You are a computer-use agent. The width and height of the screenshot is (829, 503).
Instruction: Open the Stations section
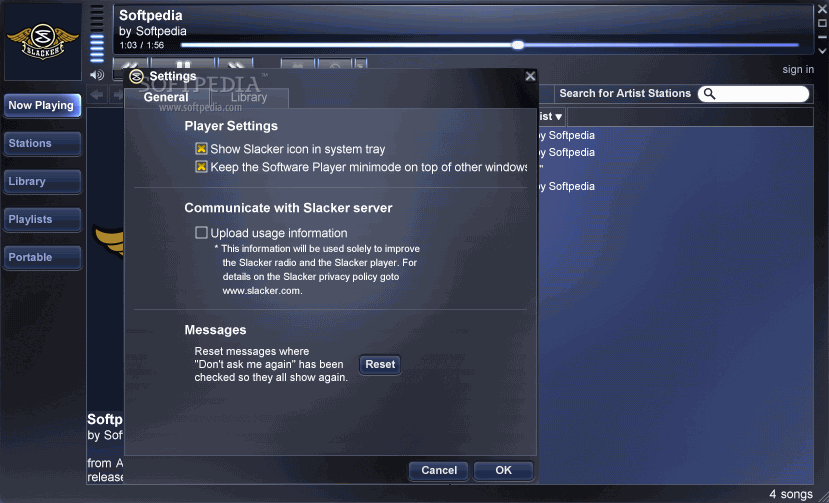pos(42,143)
